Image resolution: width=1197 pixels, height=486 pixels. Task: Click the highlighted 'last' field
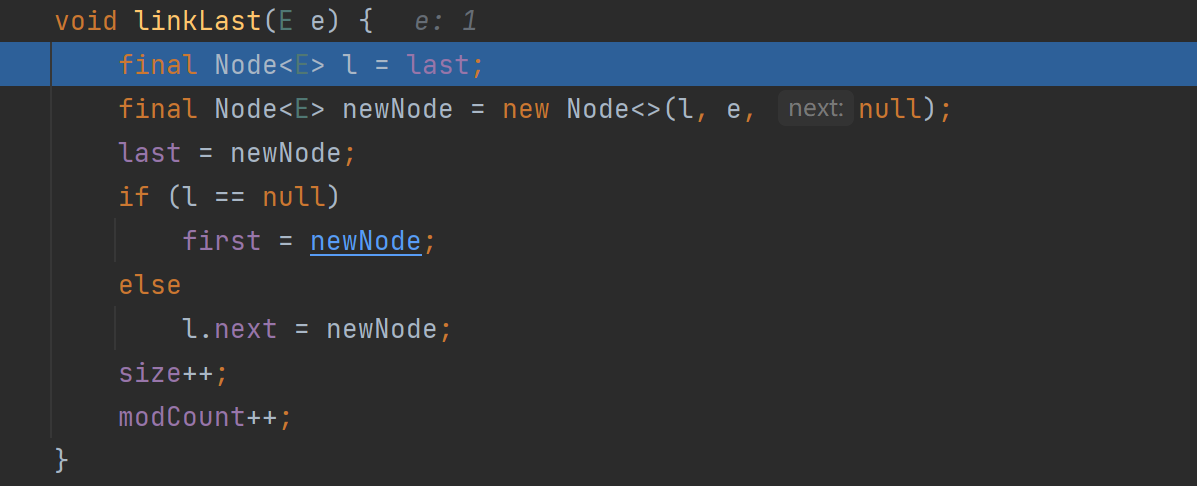(x=438, y=65)
